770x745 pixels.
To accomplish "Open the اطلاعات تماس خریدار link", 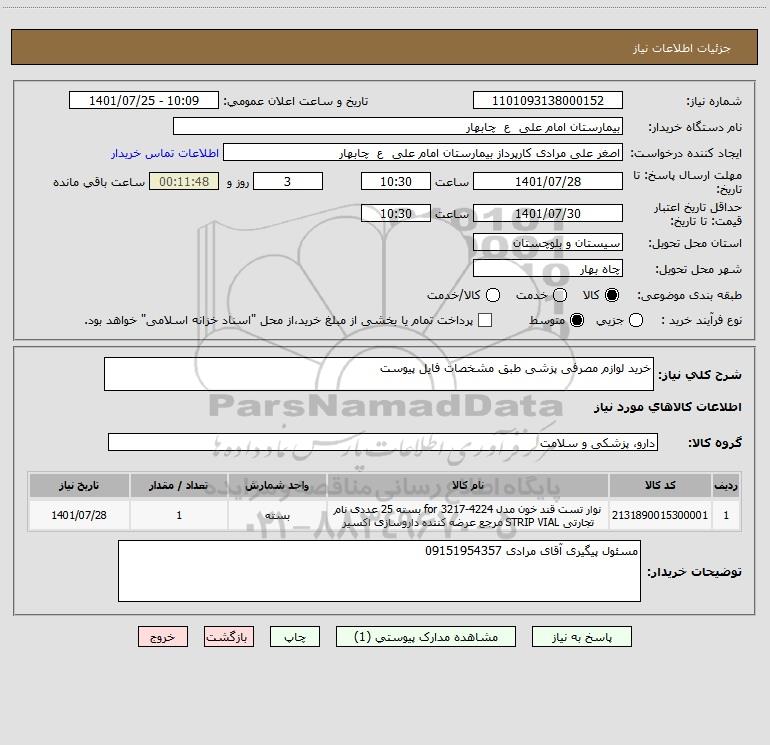I will tap(165, 153).
